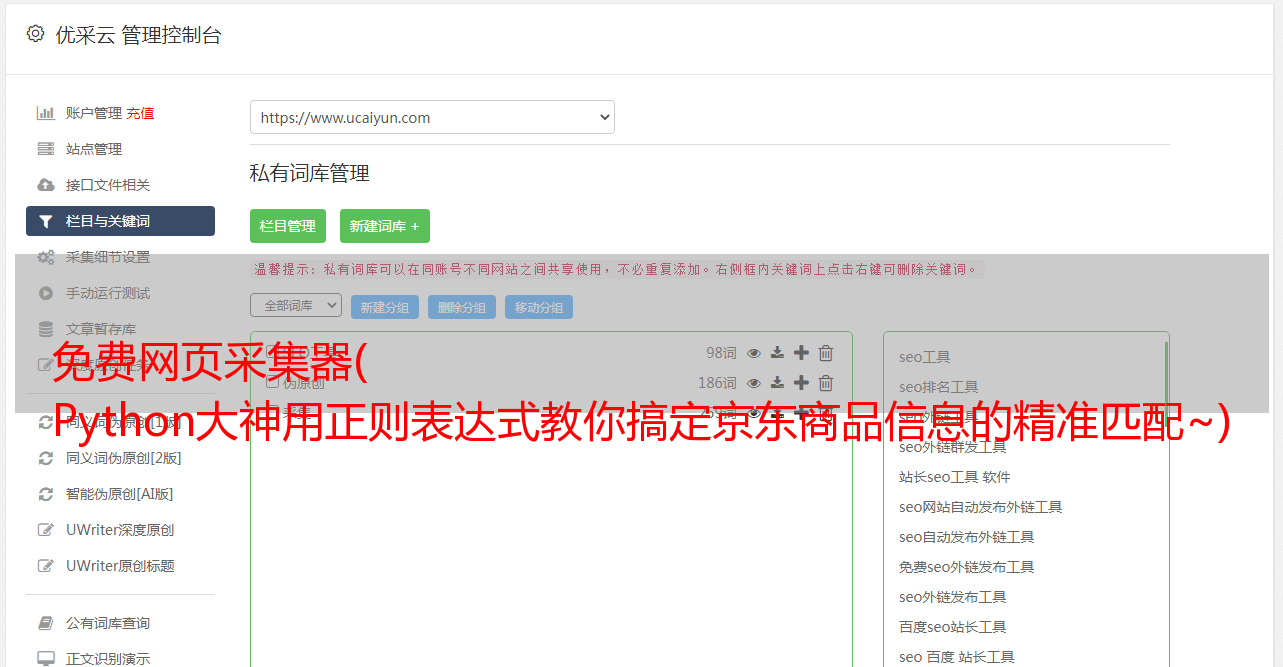
Task: View the 186词 伪原创 library with eye icon
Action: point(754,383)
